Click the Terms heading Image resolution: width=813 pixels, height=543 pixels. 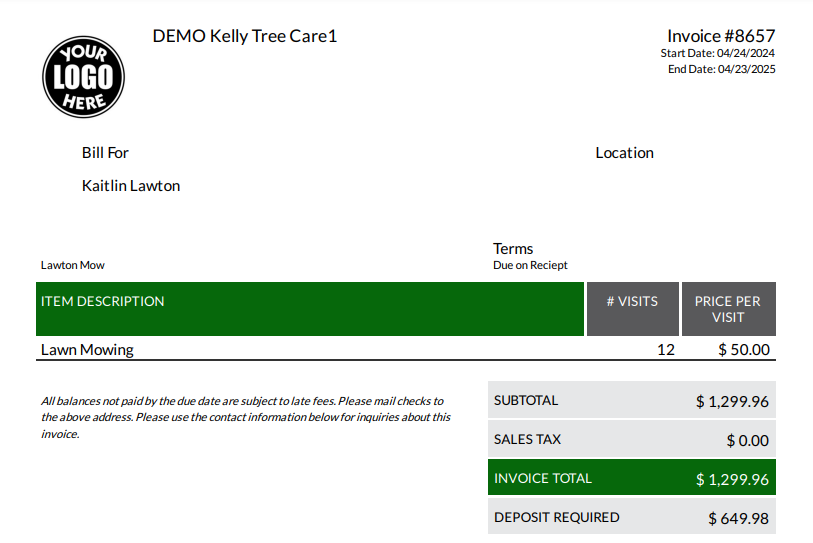coord(513,248)
